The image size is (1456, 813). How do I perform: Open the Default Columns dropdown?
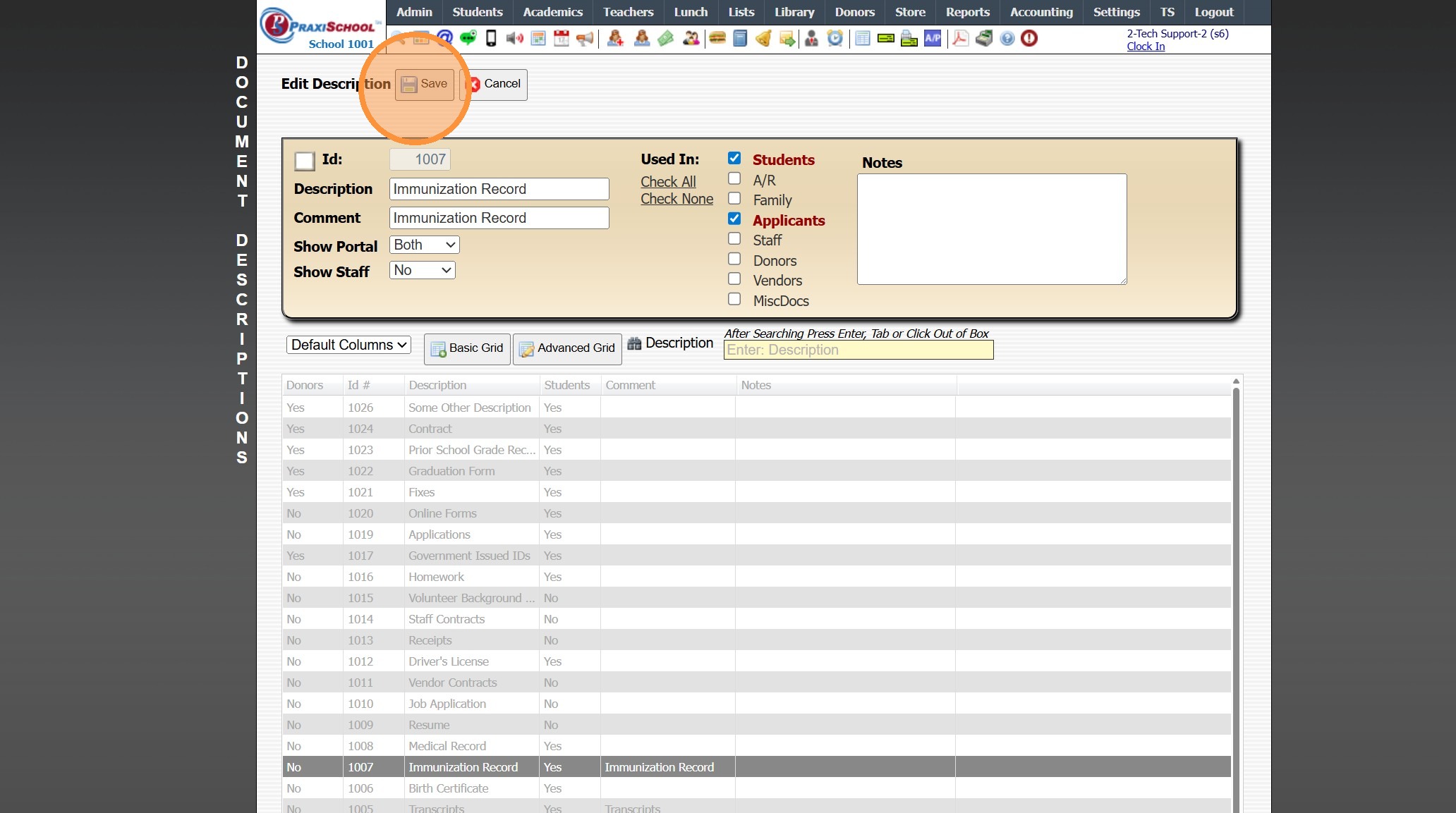[348, 345]
